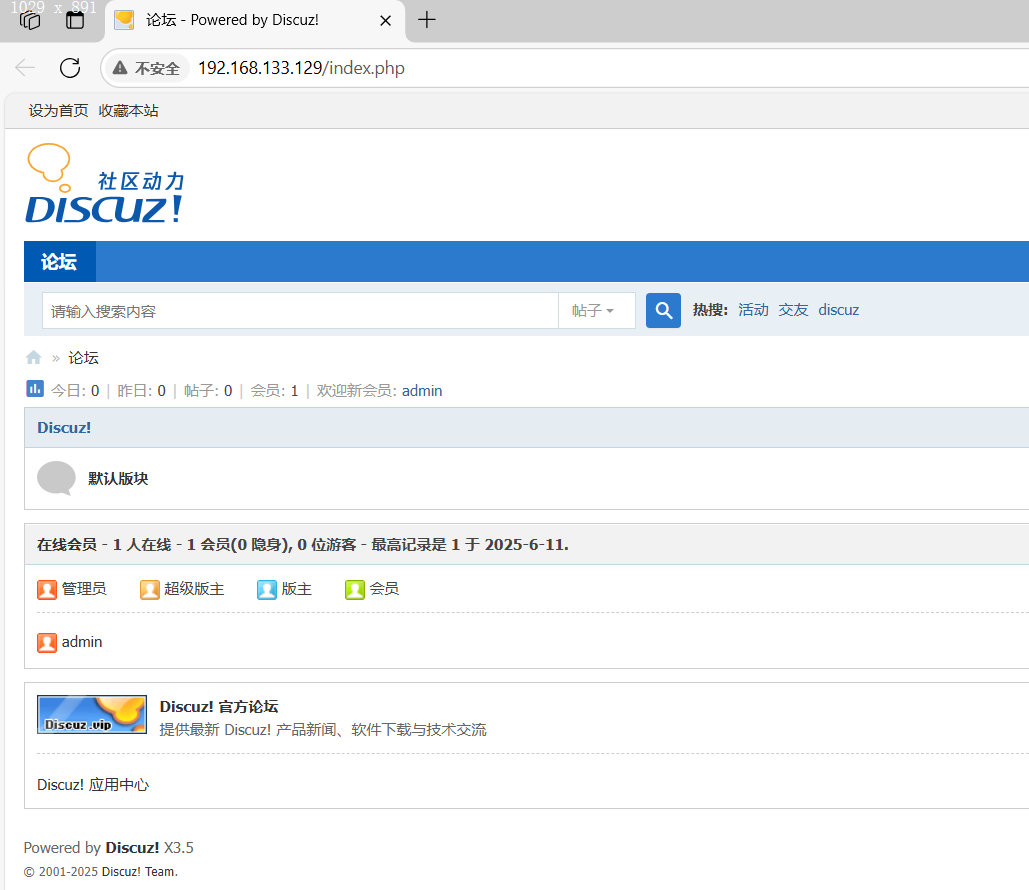Close the Discuz! browser tab
1029x890 pixels.
click(x=386, y=20)
